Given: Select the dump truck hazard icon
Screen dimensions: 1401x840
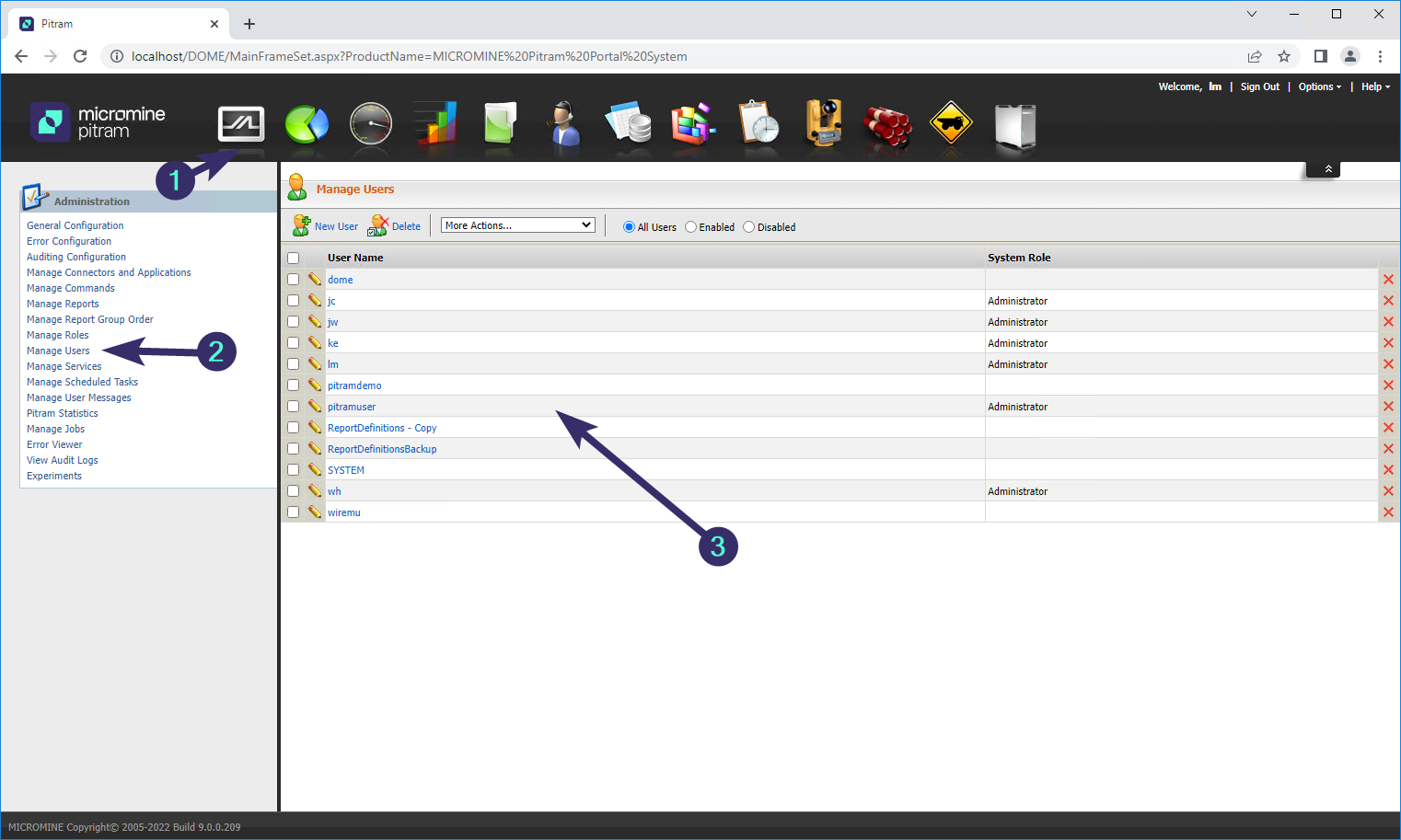Looking at the screenshot, I should [x=951, y=124].
